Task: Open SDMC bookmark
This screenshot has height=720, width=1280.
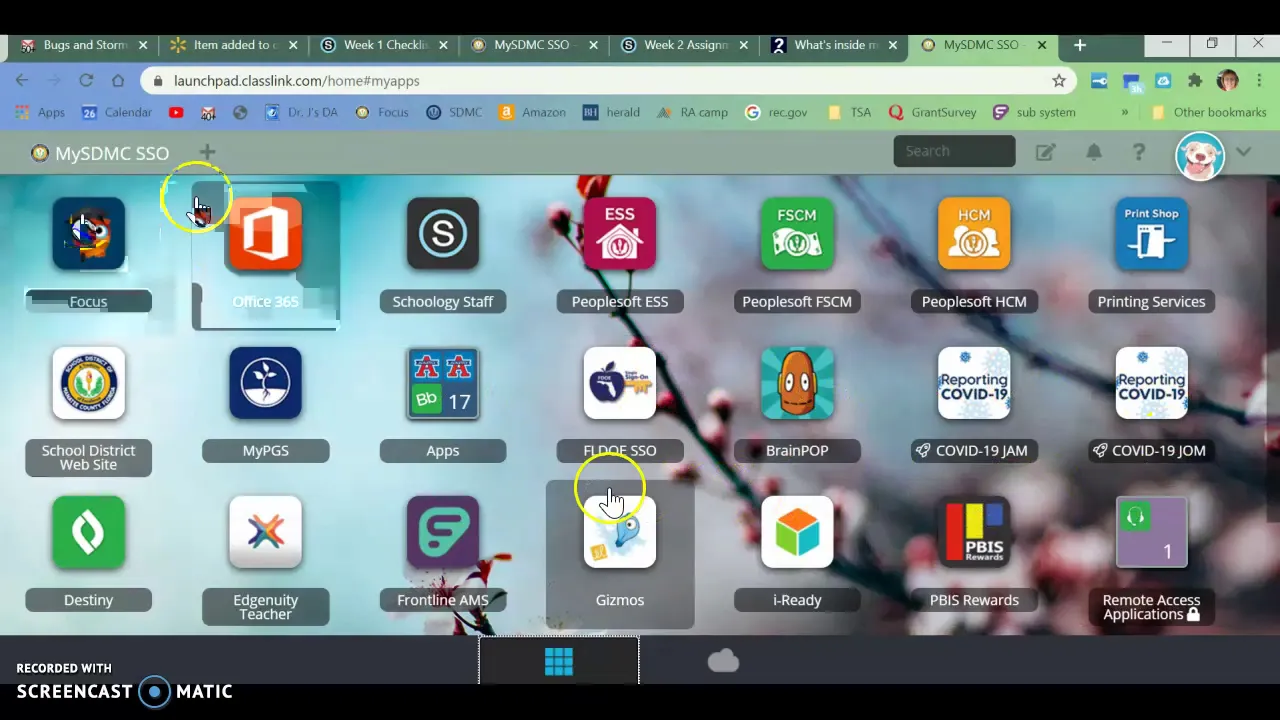Action: tap(454, 112)
